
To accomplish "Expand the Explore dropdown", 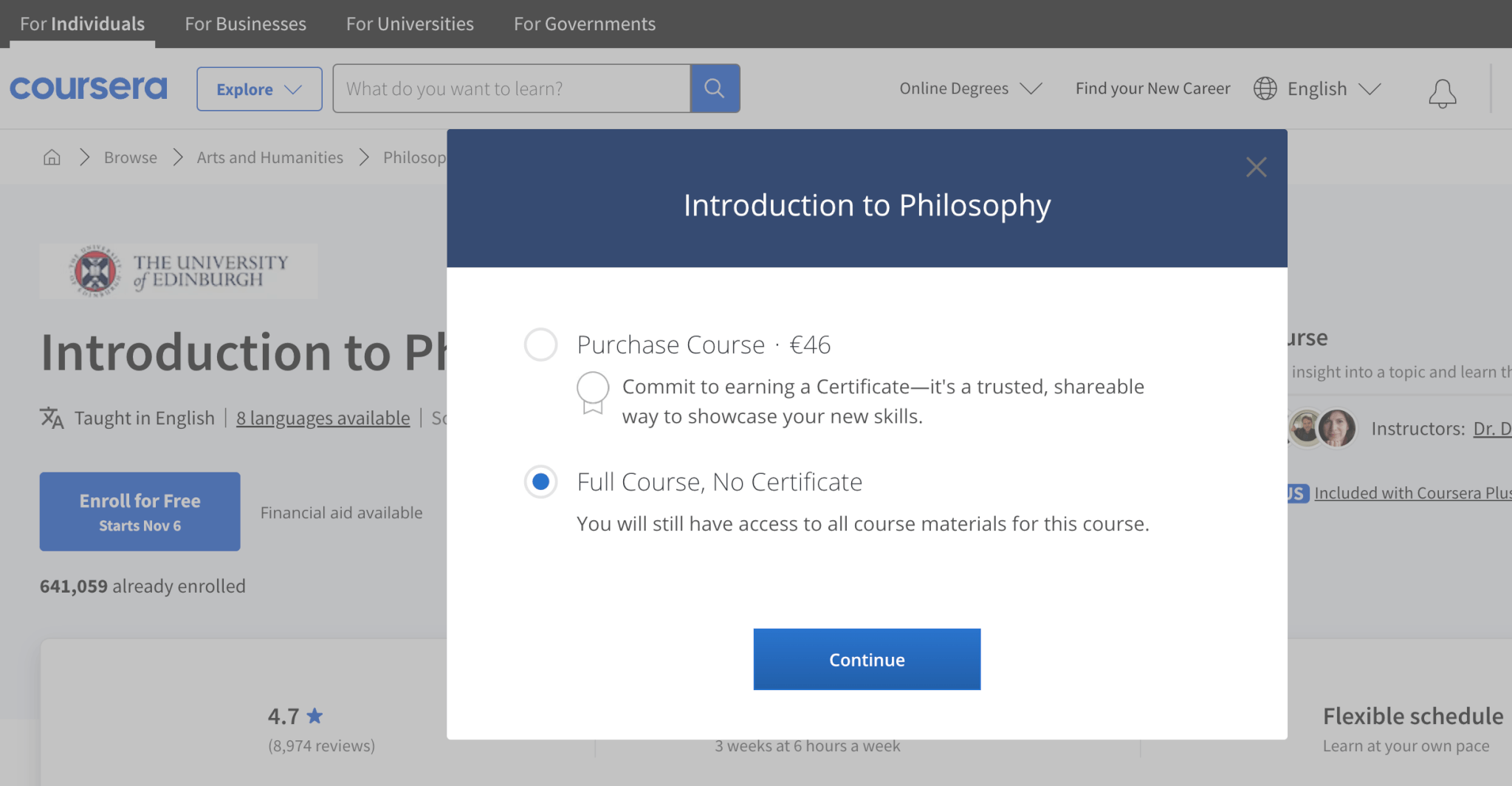I will coord(258,89).
